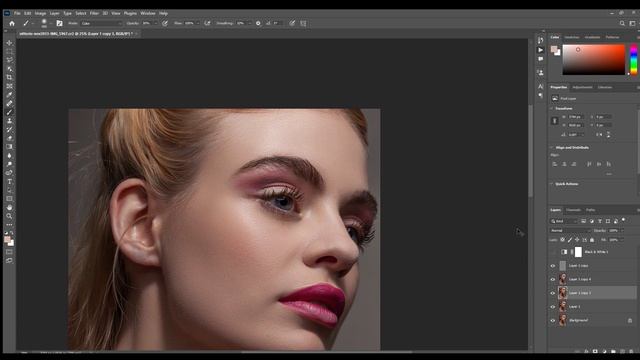Lock all icon in Layers lock row
Viewport: 640px width, 360px height.
592,240
